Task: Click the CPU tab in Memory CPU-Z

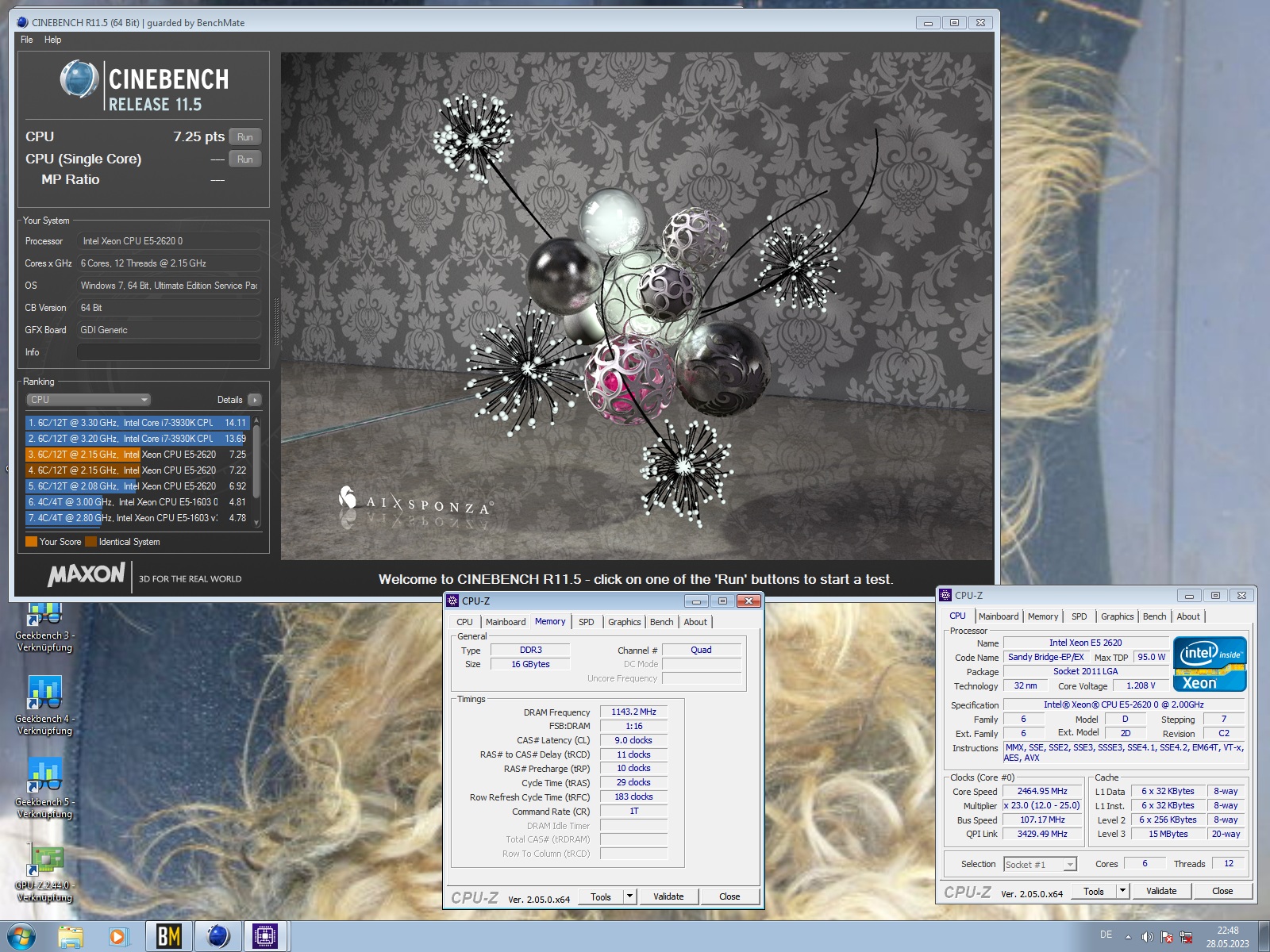Action: click(x=464, y=622)
